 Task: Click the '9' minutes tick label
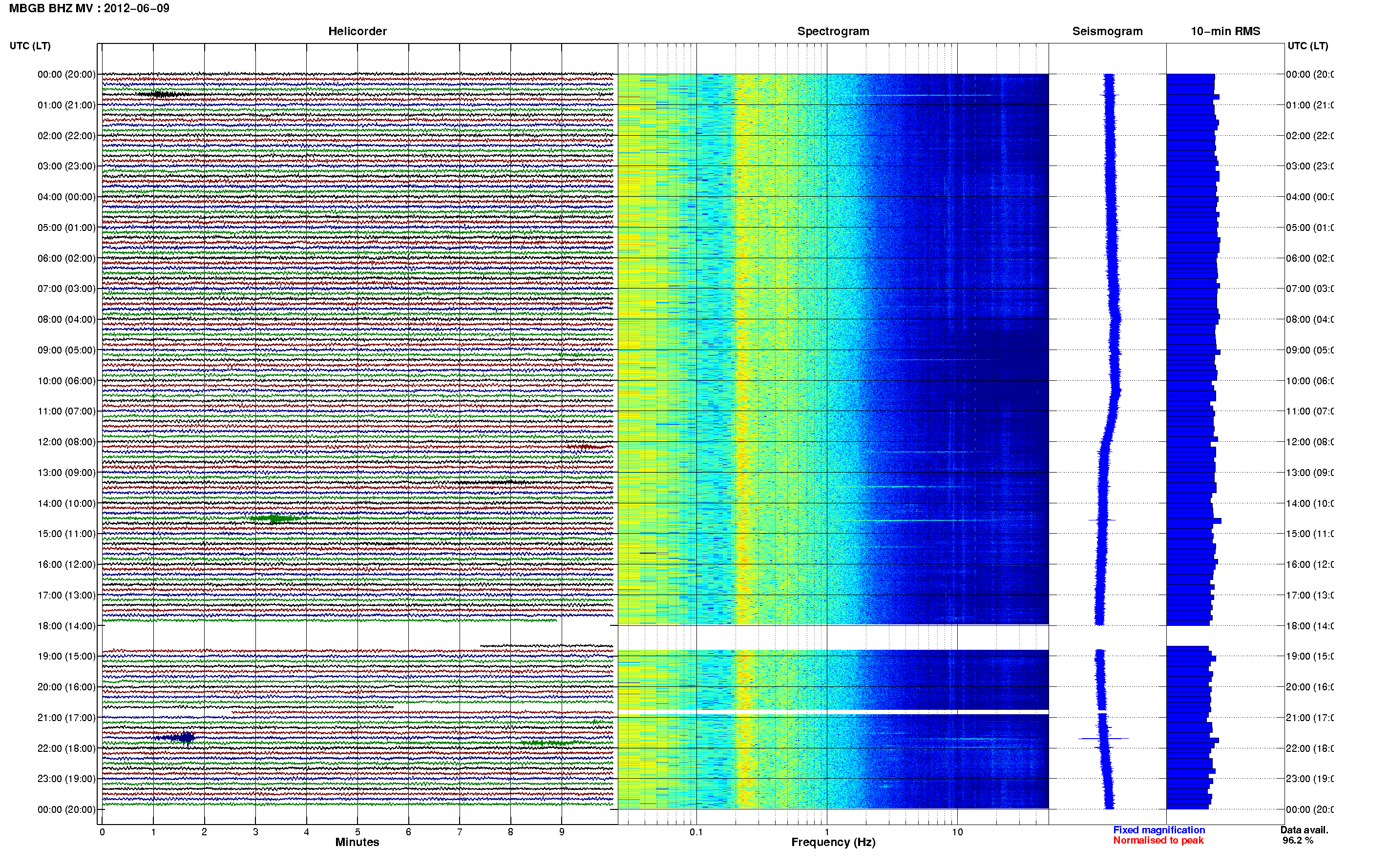(x=562, y=832)
